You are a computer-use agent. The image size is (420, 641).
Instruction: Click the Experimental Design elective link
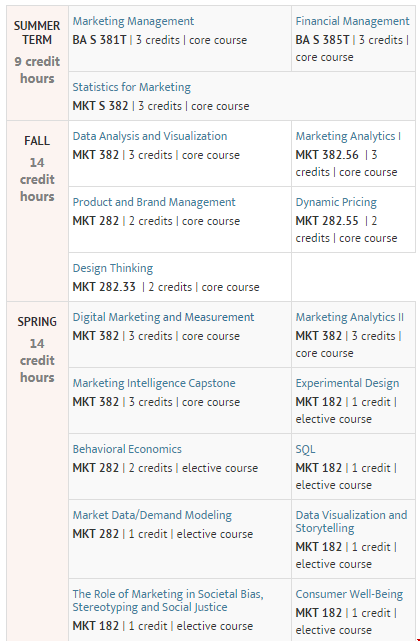tap(347, 383)
